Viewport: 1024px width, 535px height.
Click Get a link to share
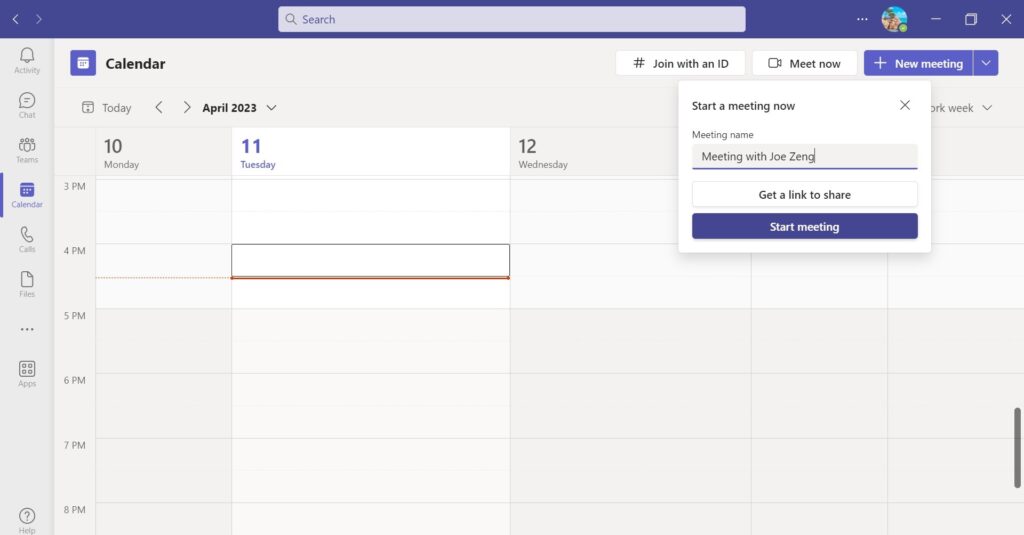click(804, 195)
